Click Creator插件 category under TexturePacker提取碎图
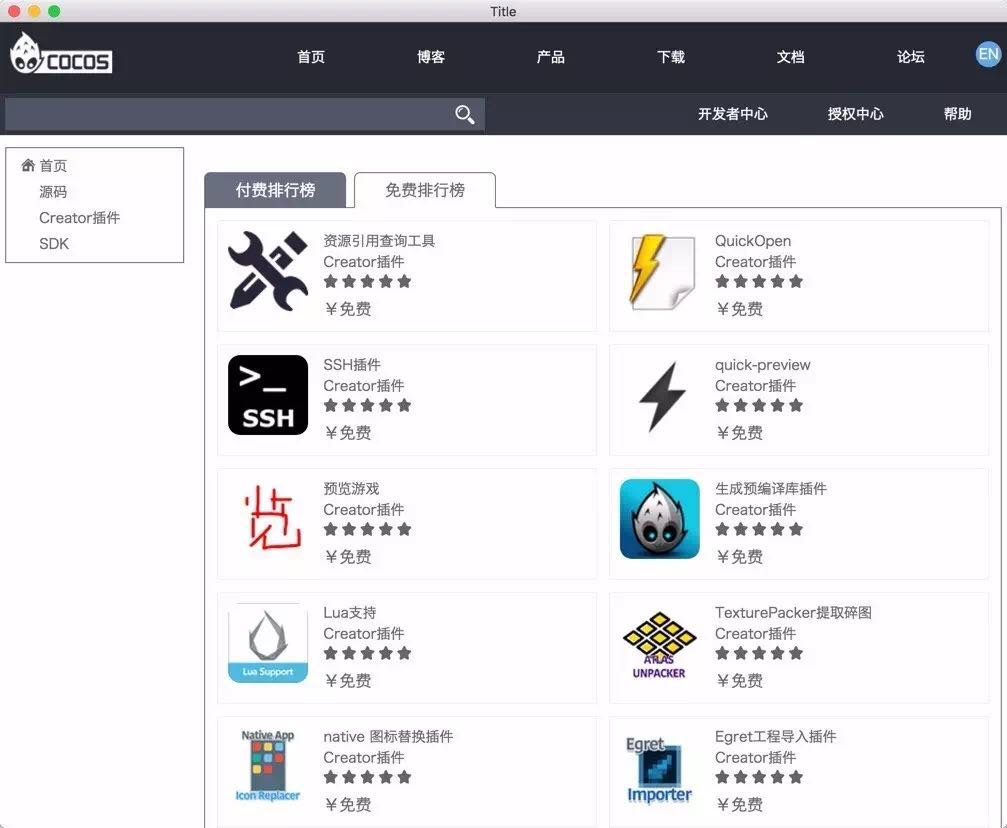This screenshot has height=828, width=1007. coord(755,634)
